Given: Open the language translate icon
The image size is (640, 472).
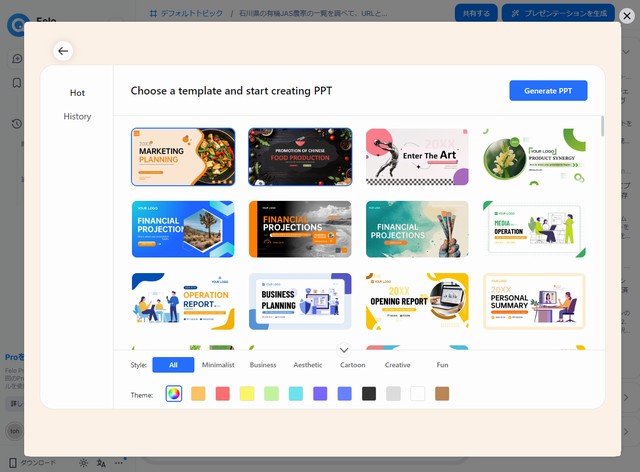Looking at the screenshot, I should (101, 463).
